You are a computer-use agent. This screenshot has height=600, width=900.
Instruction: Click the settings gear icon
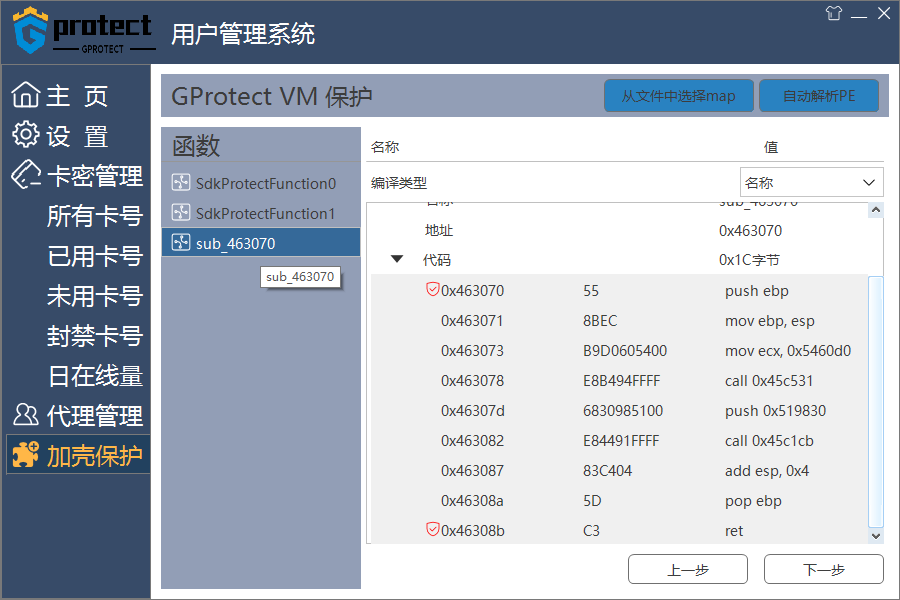[x=26, y=135]
